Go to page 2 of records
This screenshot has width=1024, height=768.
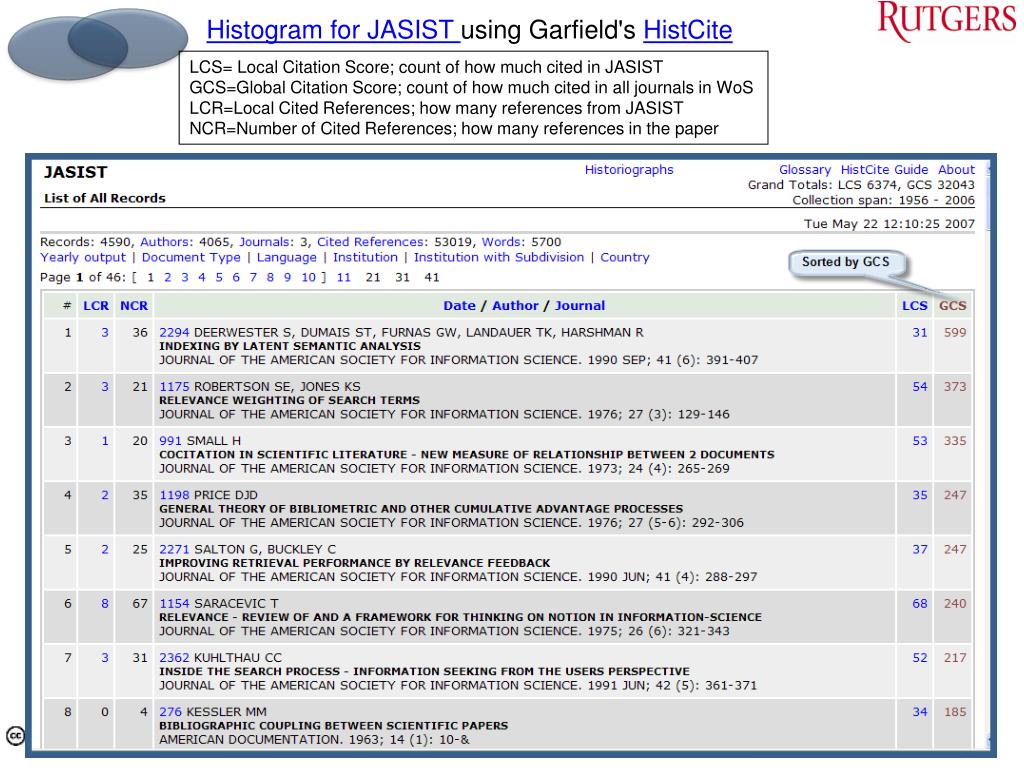tap(168, 278)
